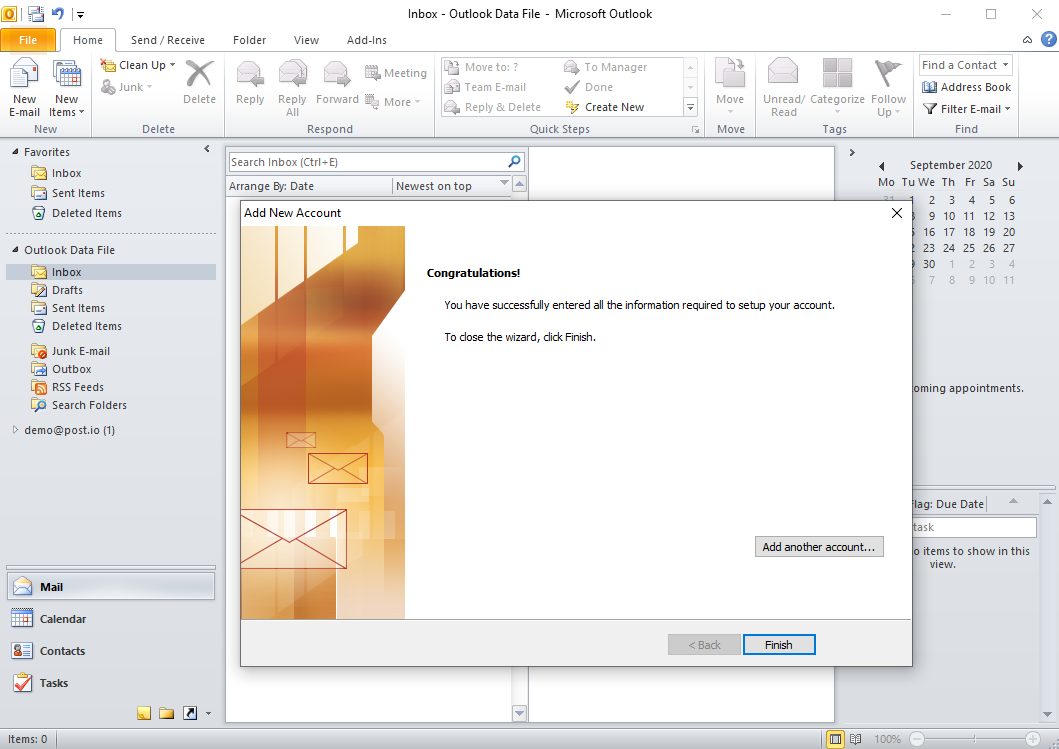The image size is (1059, 749).
Task: Click the zoom slider in status bar
Action: [x=974, y=739]
